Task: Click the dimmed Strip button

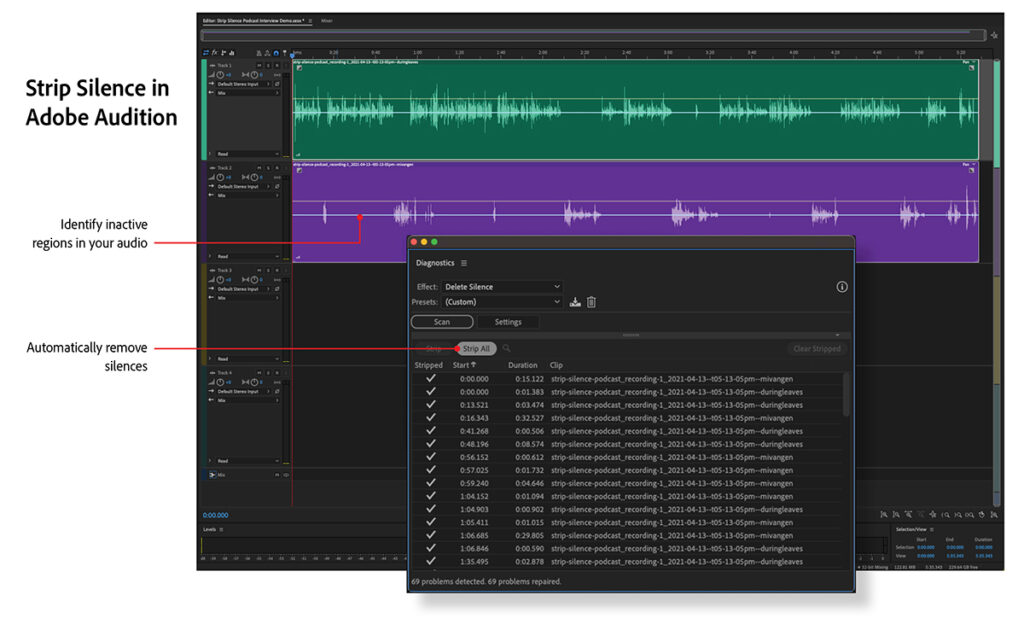Action: (434, 349)
